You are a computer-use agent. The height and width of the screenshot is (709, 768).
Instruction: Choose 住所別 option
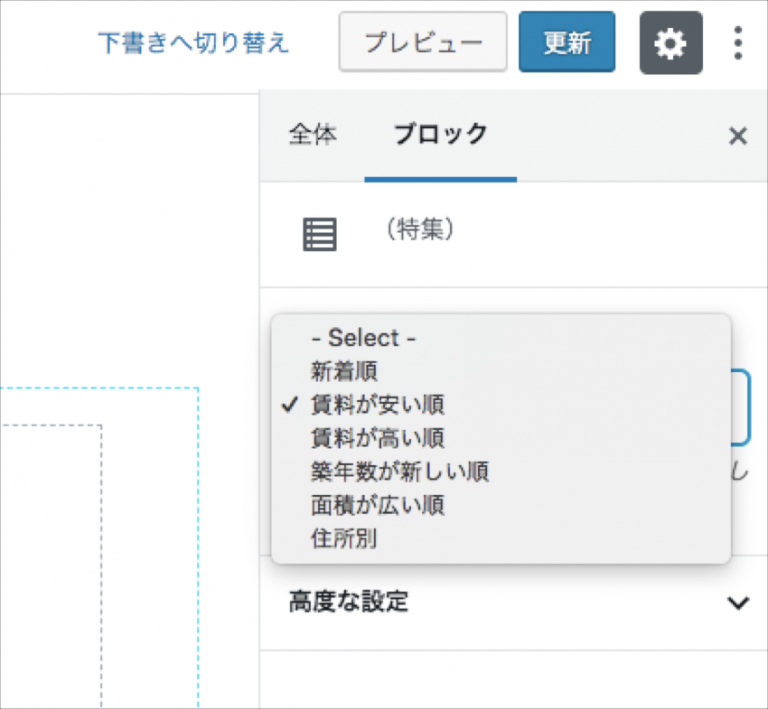(x=501, y=538)
